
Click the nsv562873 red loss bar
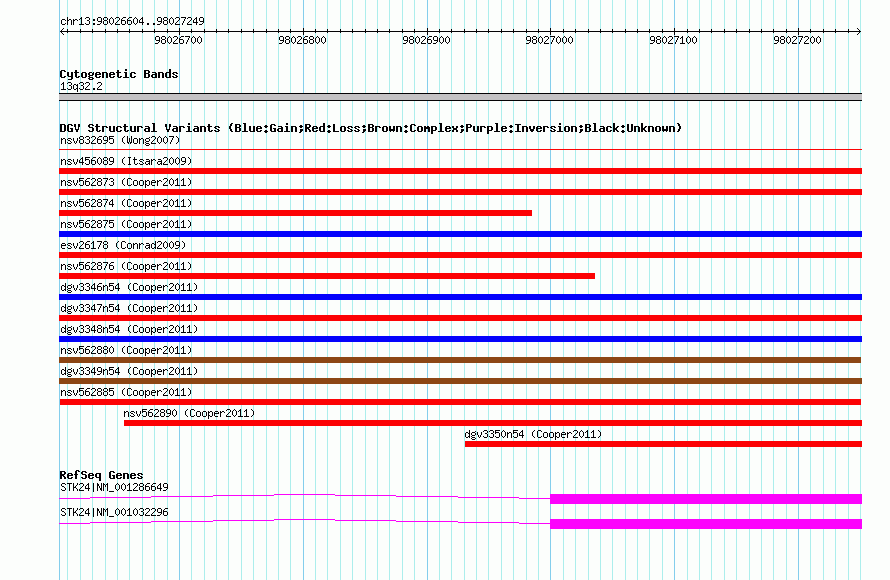click(460, 192)
